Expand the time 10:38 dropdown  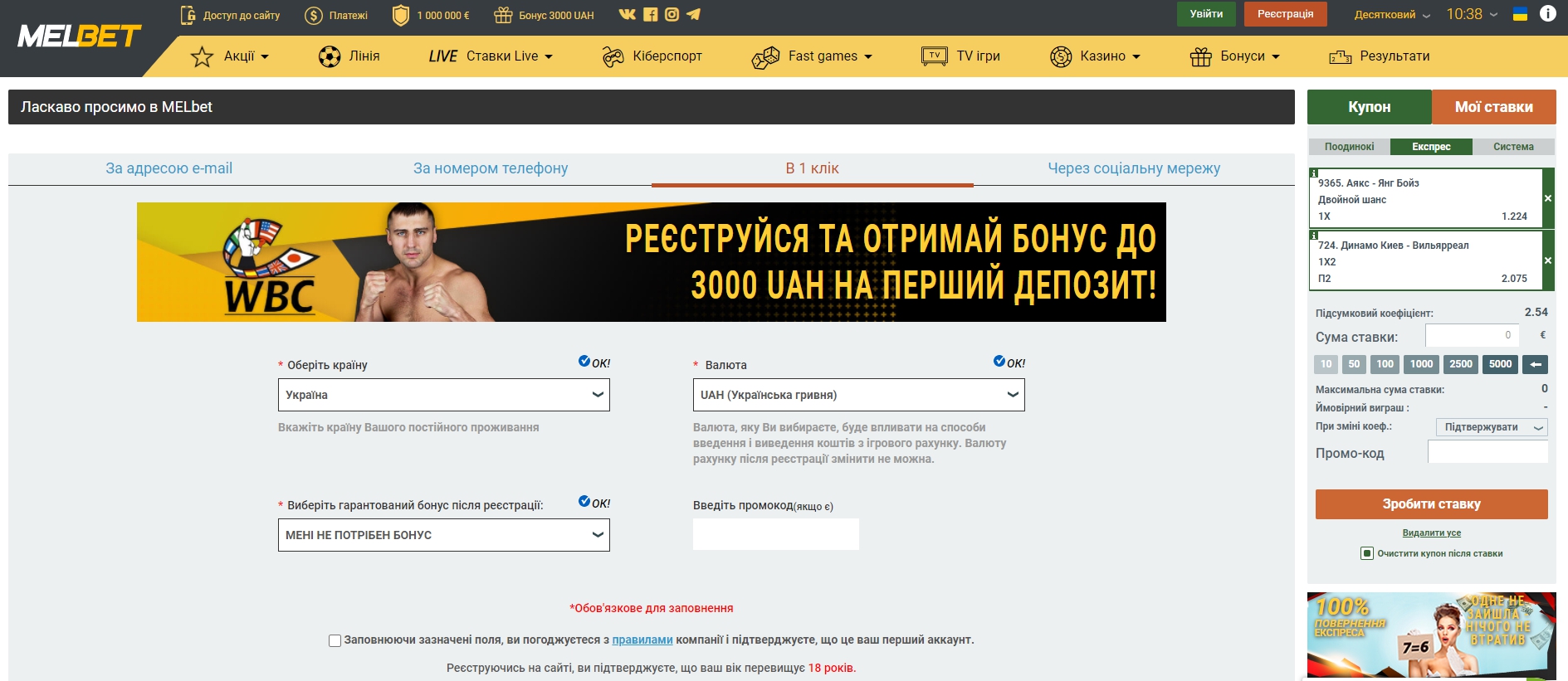point(1472,14)
